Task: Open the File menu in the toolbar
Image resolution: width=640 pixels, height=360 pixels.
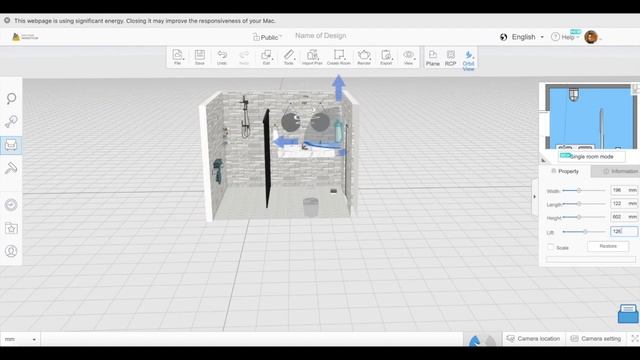Action: (178, 57)
